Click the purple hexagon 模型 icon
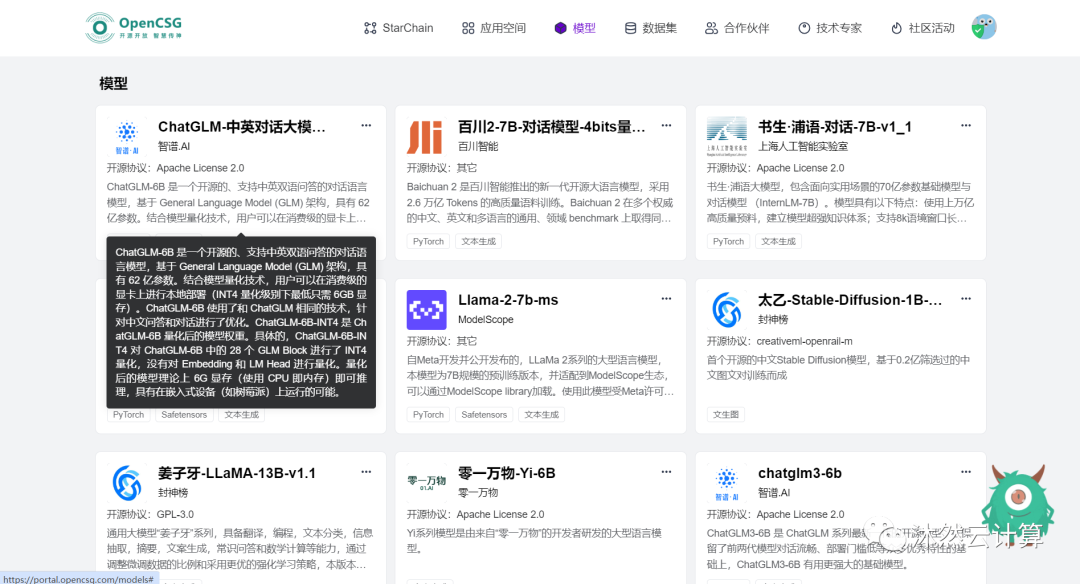 pyautogui.click(x=561, y=28)
